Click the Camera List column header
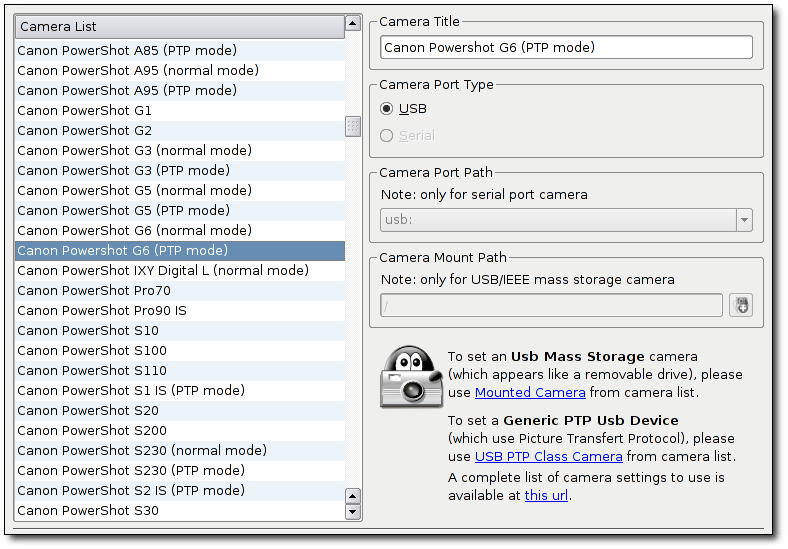 tap(180, 27)
